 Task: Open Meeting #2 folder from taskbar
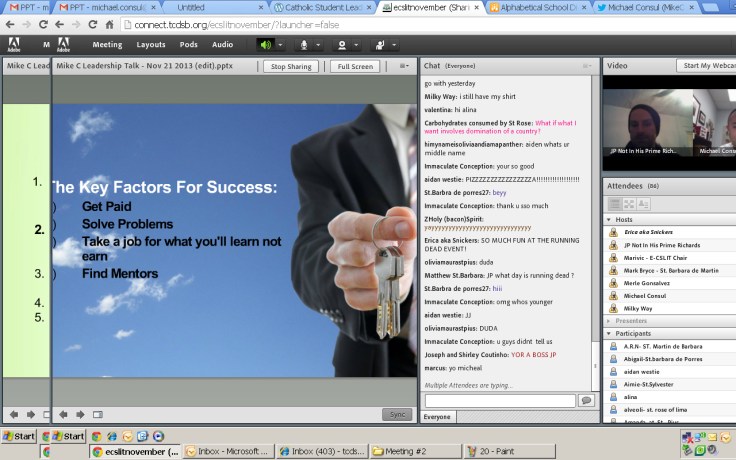[x=416, y=452]
